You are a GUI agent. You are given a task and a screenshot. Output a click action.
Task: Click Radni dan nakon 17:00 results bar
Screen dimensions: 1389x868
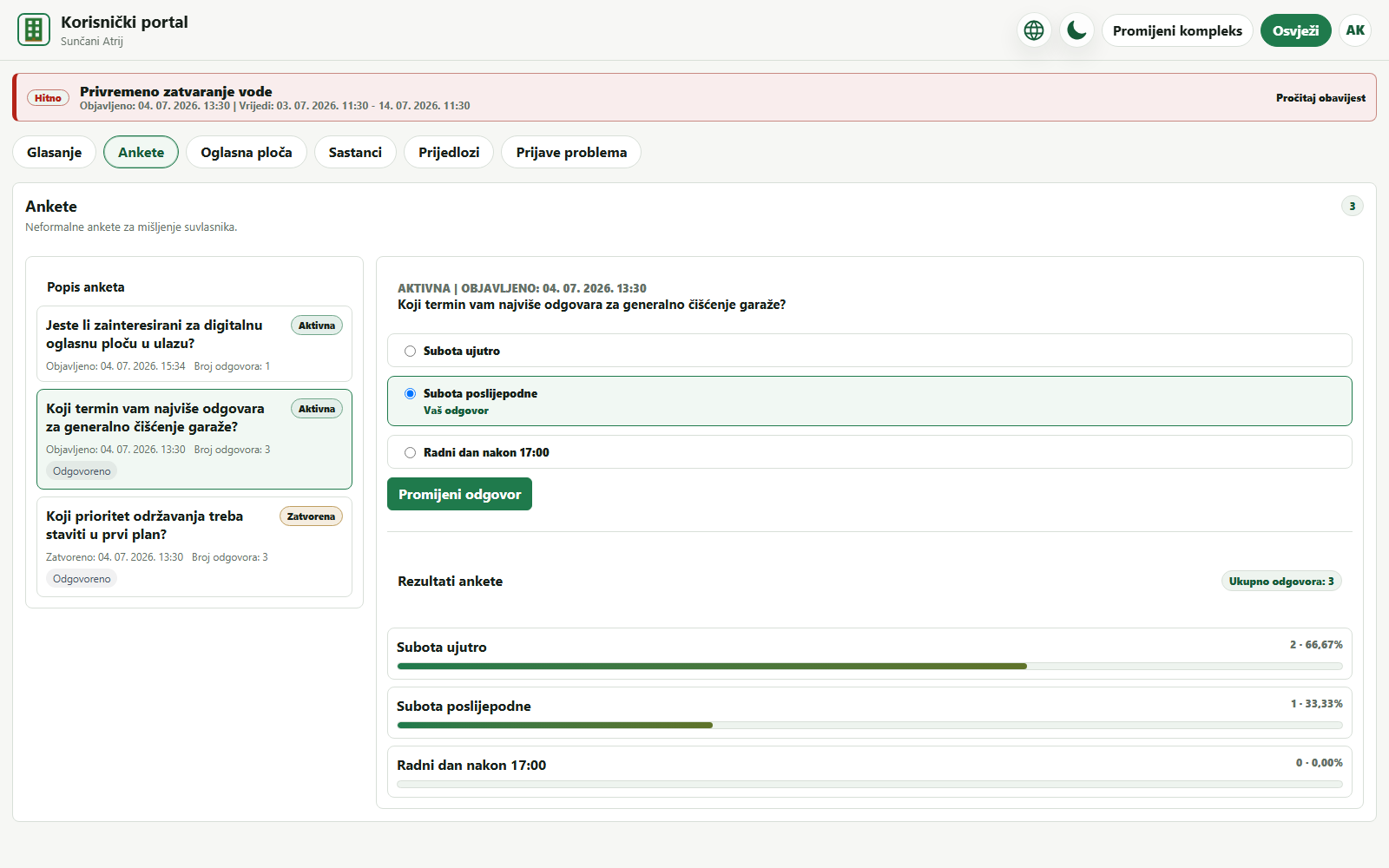point(870,785)
